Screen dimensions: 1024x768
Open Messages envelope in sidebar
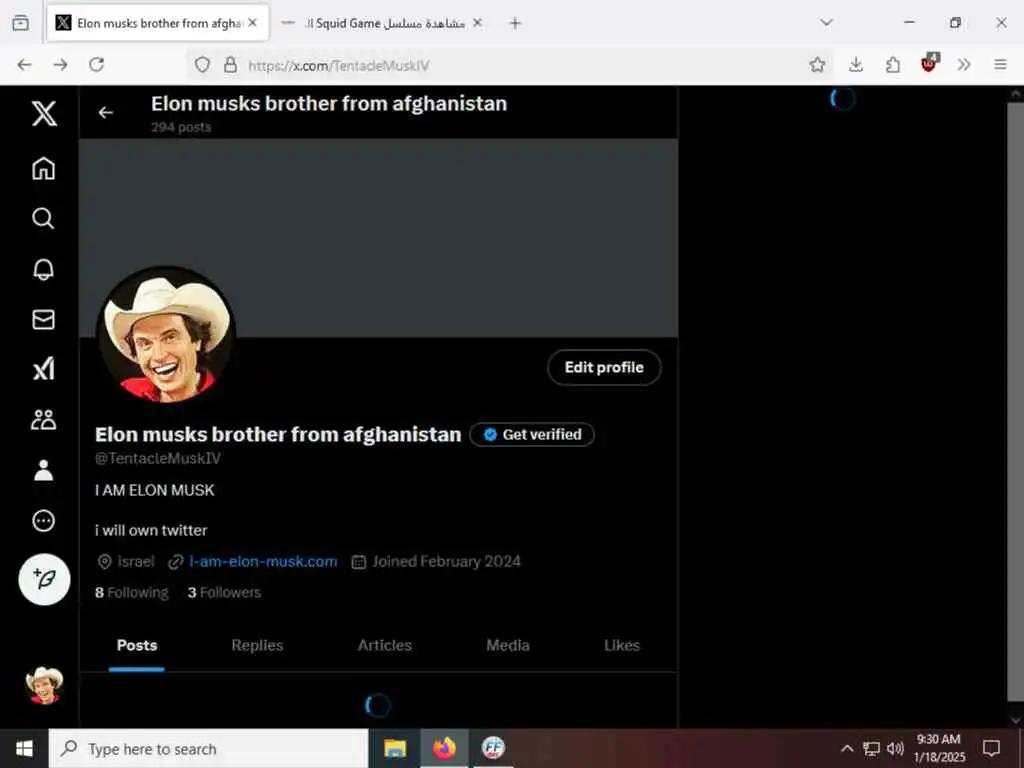[44, 319]
